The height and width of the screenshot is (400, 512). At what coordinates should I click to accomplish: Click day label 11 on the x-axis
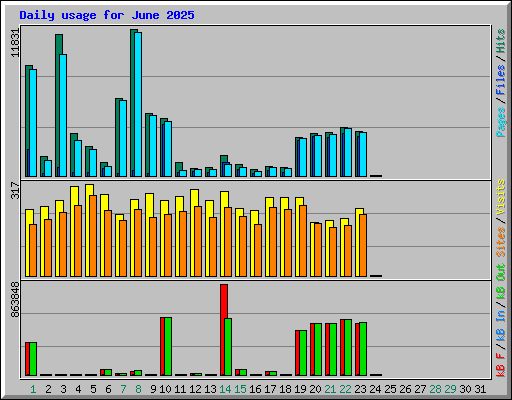[x=180, y=389]
